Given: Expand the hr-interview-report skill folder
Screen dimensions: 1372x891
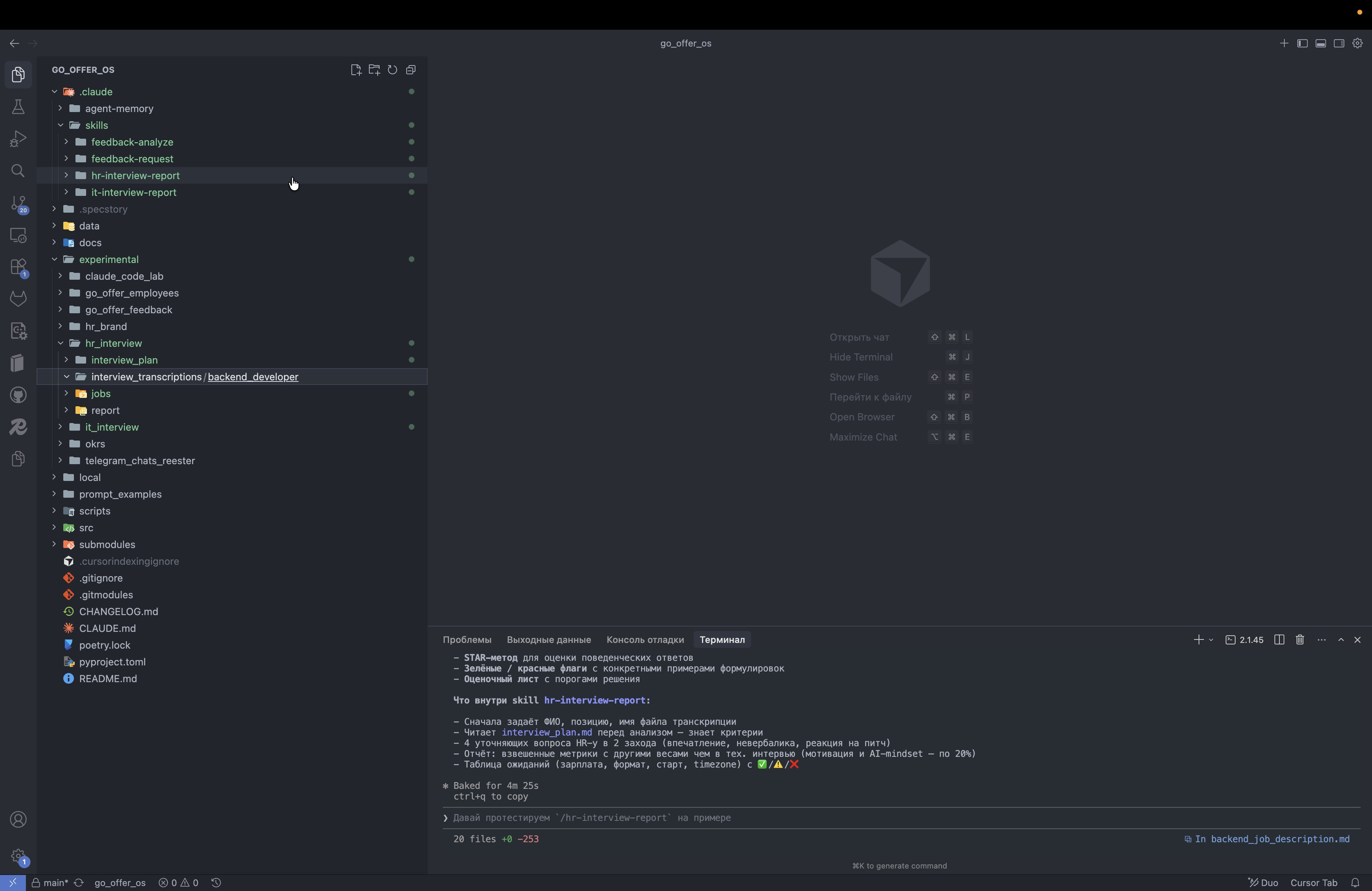Looking at the screenshot, I should 135,175.
